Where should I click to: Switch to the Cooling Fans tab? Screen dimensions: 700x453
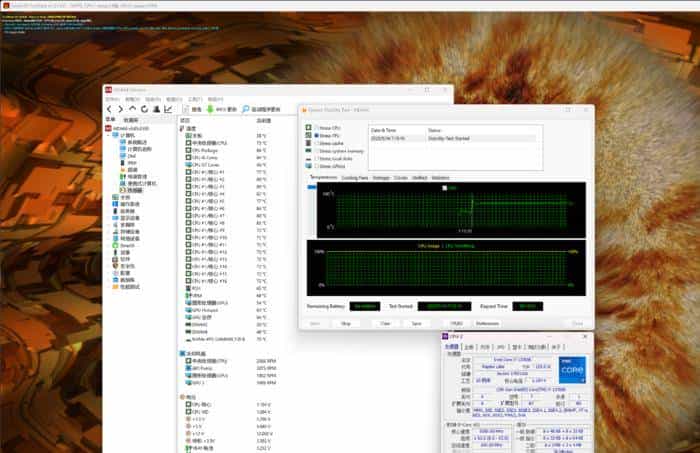coord(355,177)
